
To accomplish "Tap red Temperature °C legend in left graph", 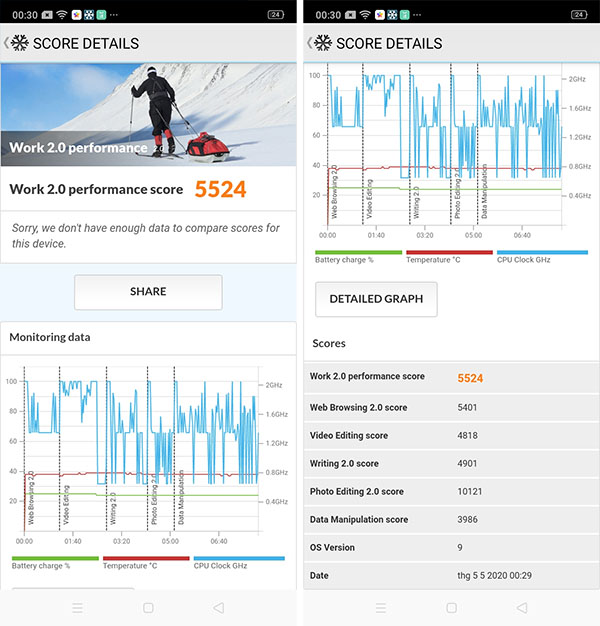I will (x=146, y=563).
